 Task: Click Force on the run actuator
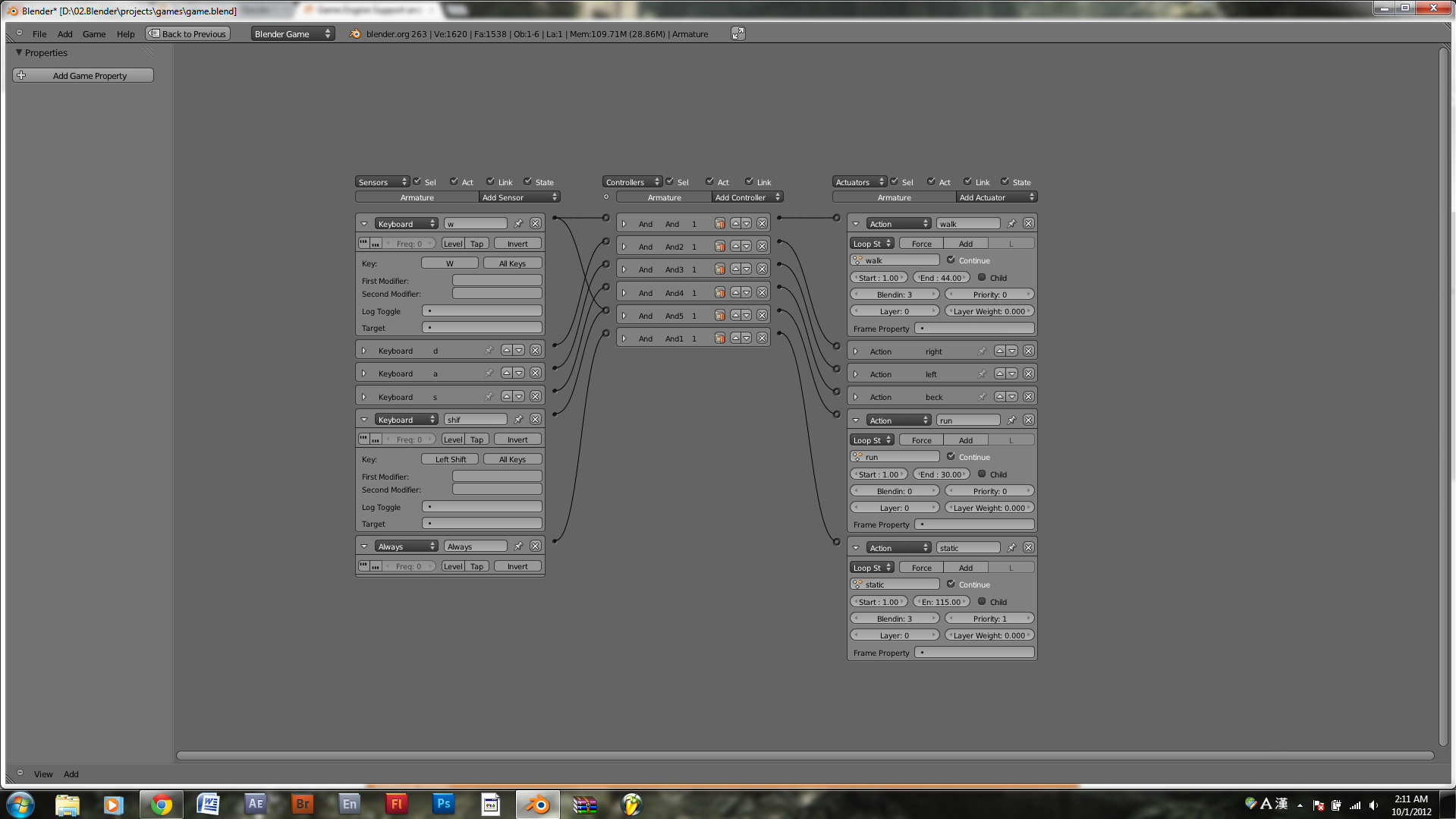tap(921, 439)
